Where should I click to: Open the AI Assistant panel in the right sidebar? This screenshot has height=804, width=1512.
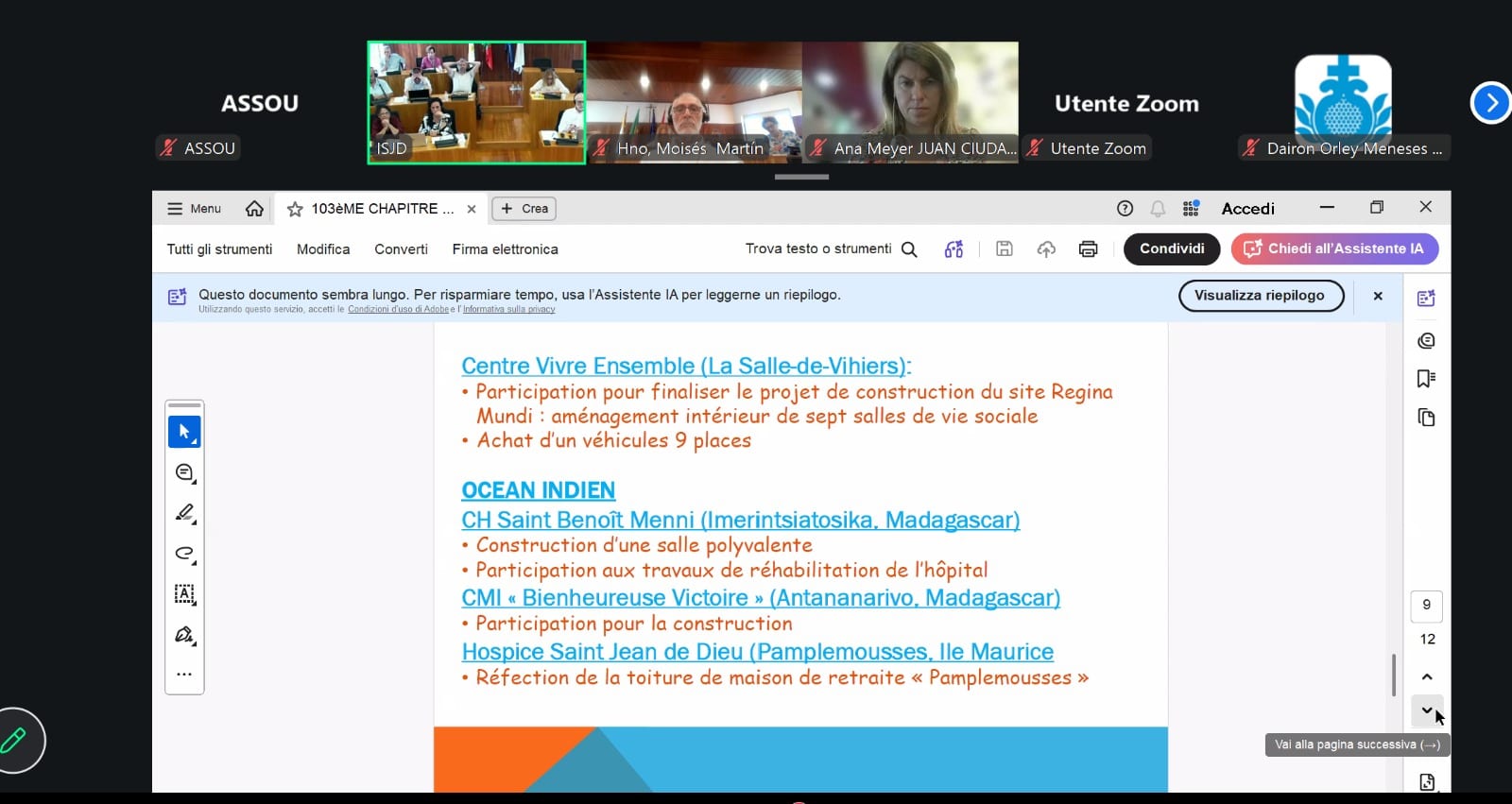[x=1427, y=299]
